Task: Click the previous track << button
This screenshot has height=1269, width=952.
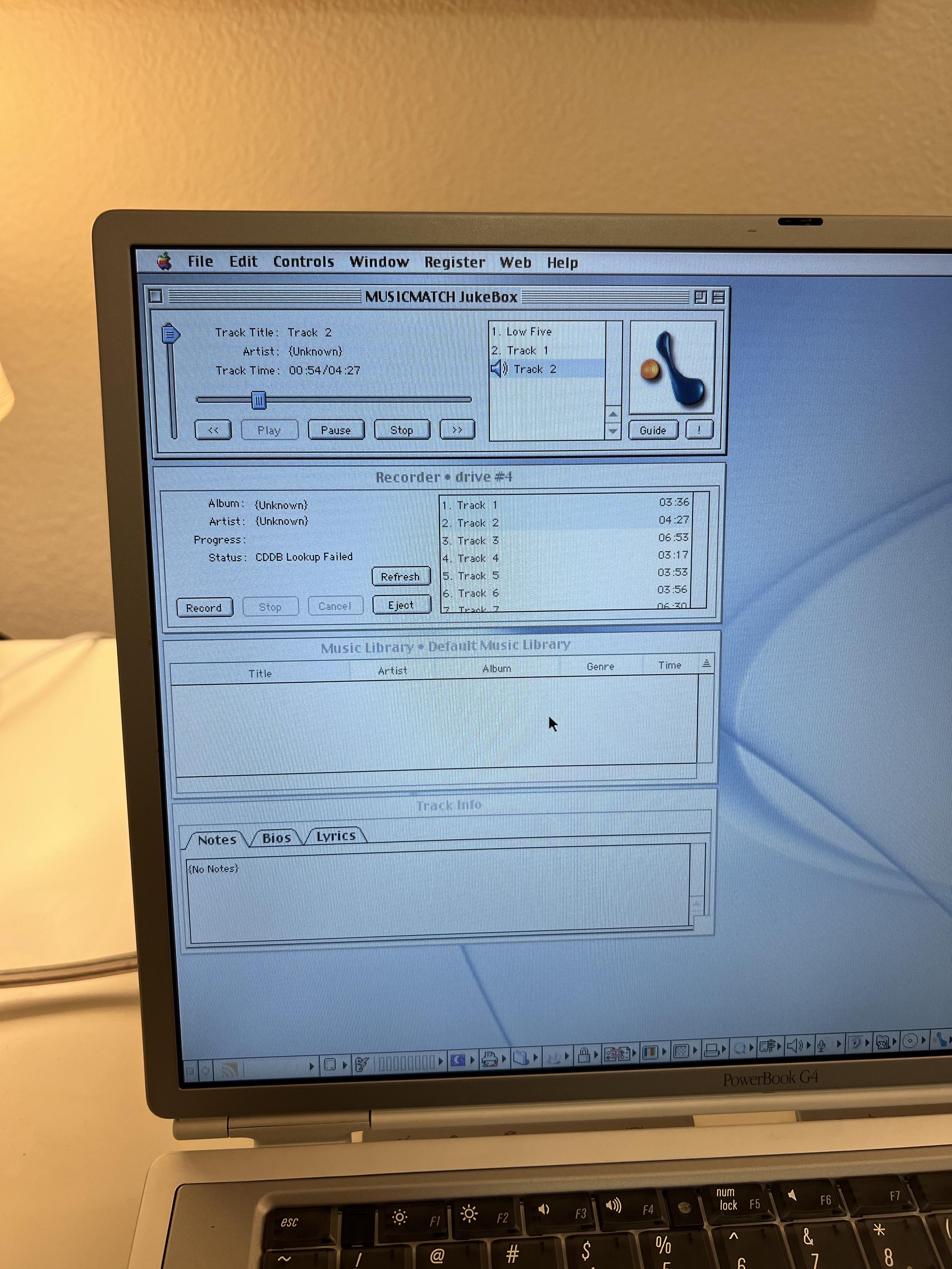Action: click(x=213, y=430)
